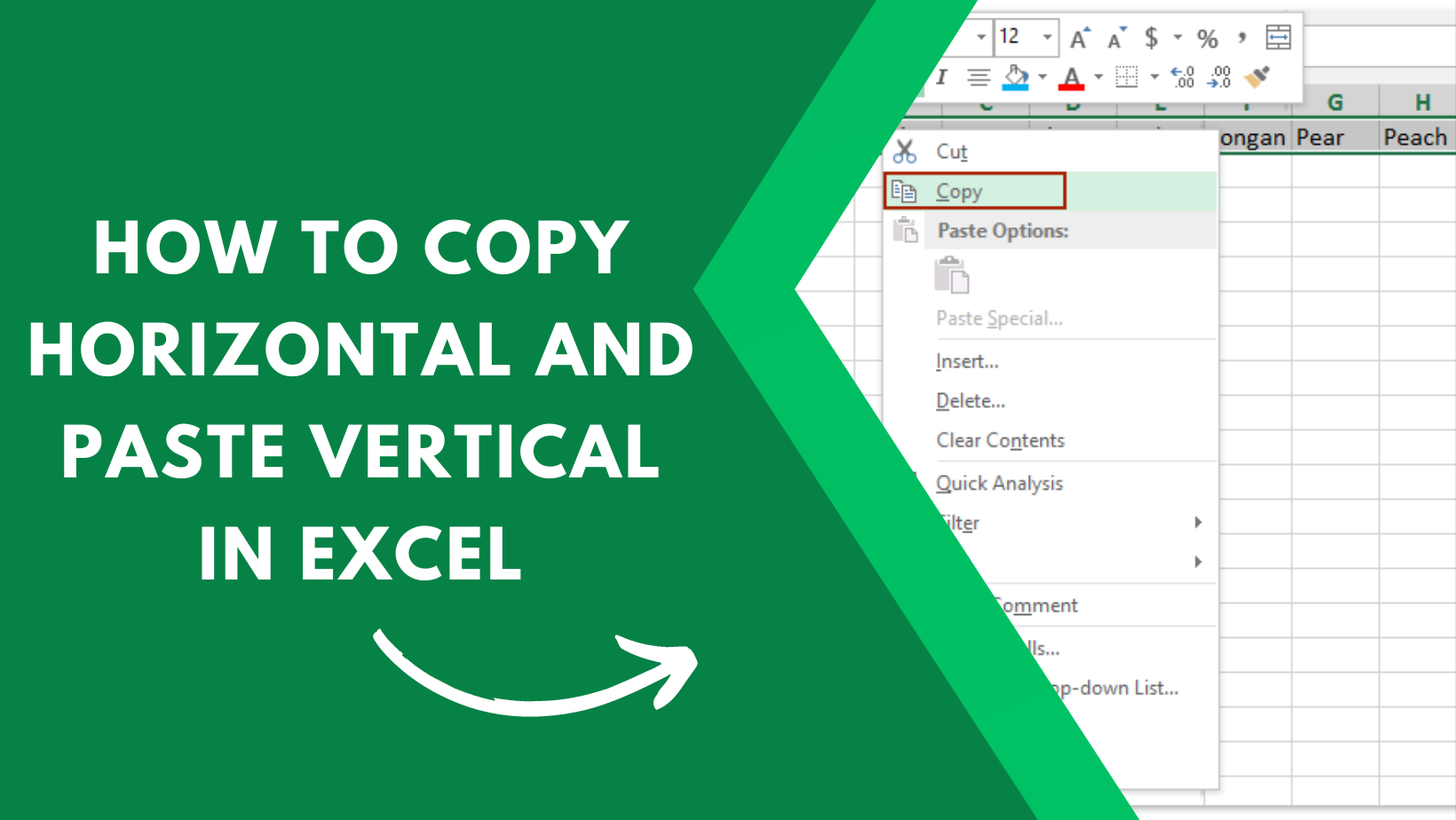Open the Fill Color dropdown arrow
The image size is (1456, 820).
point(1042,77)
